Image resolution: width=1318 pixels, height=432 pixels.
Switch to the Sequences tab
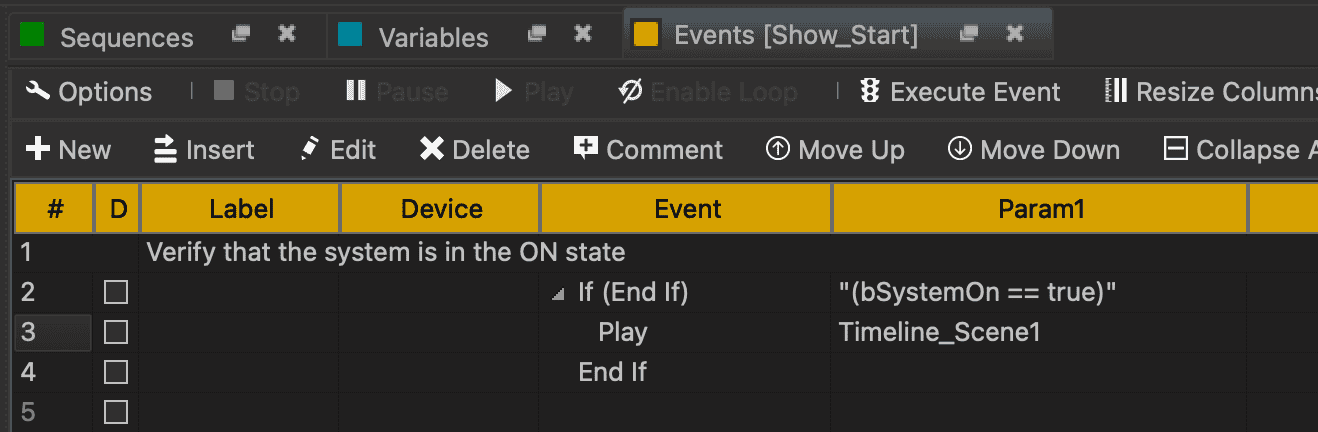tap(108, 37)
